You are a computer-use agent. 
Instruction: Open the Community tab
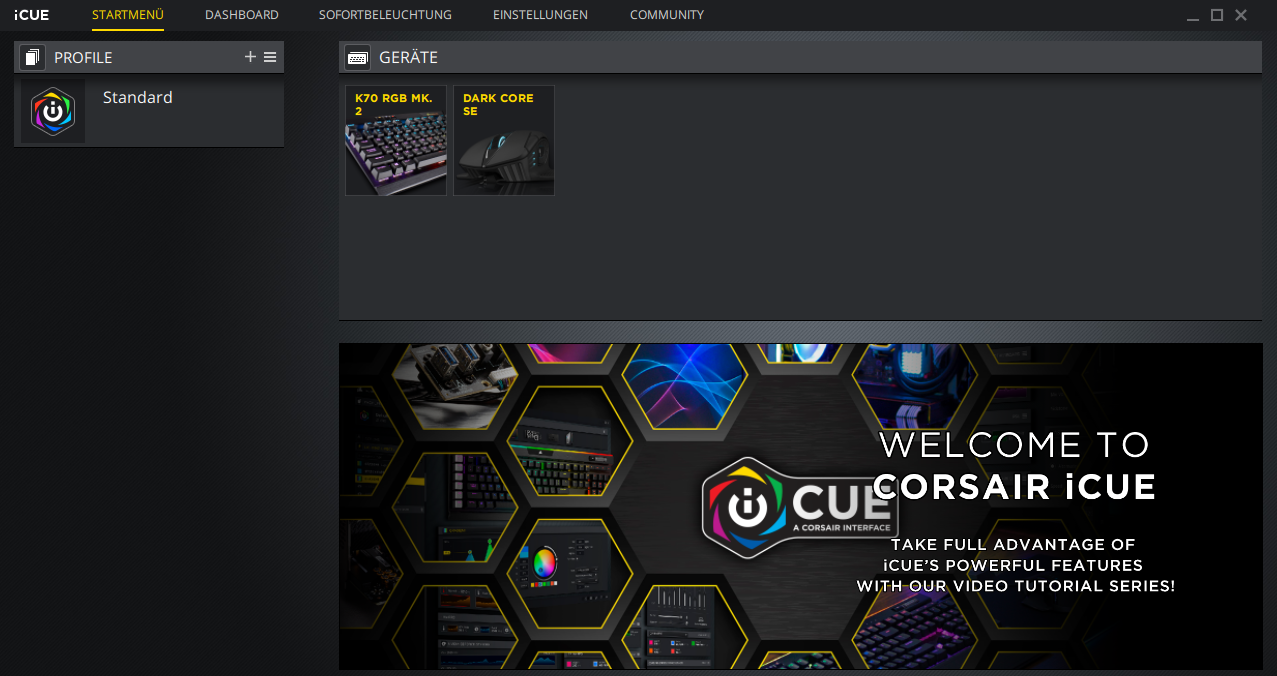point(667,15)
